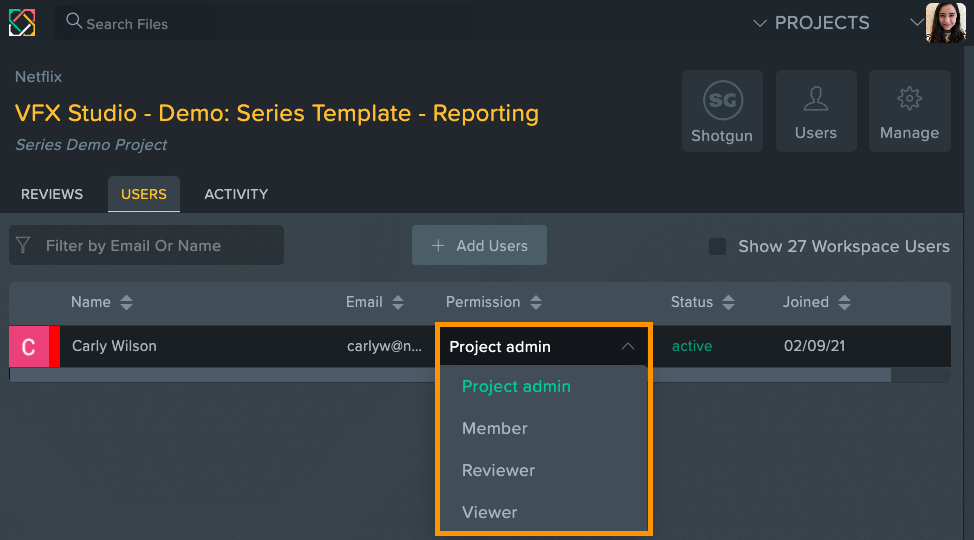This screenshot has height=540, width=974.
Task: Click the 02/09/21 joined date
Action: (814, 346)
